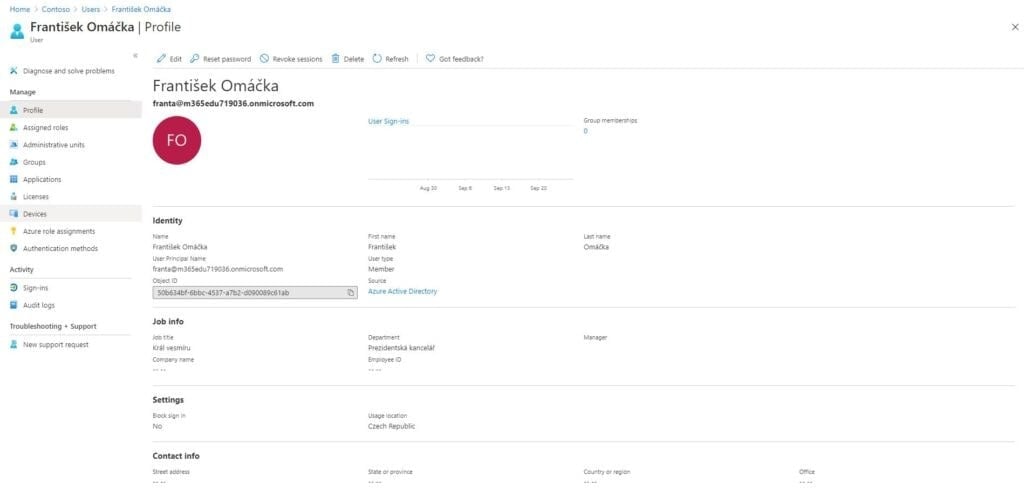Navigate to Contoso in breadcrumb
The image size is (1024, 489).
point(55,9)
